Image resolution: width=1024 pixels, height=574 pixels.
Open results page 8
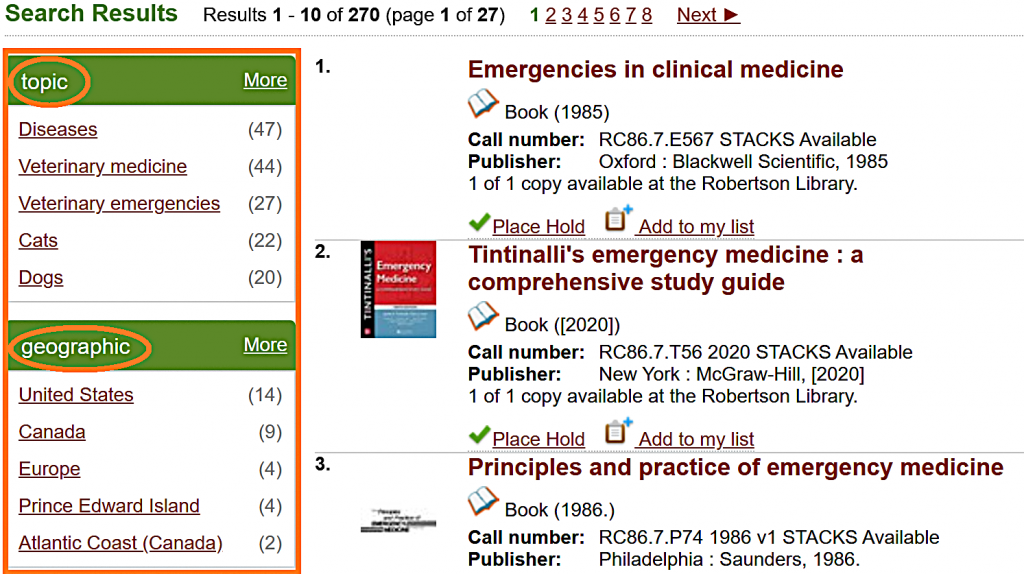coord(647,15)
